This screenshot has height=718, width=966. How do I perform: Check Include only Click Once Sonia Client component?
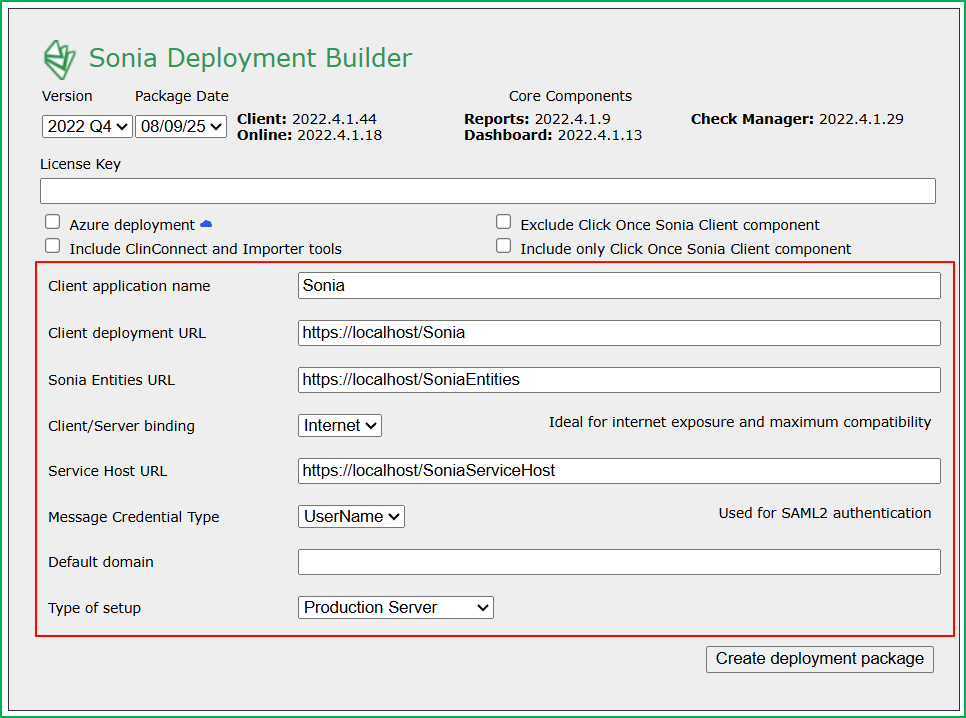point(503,246)
